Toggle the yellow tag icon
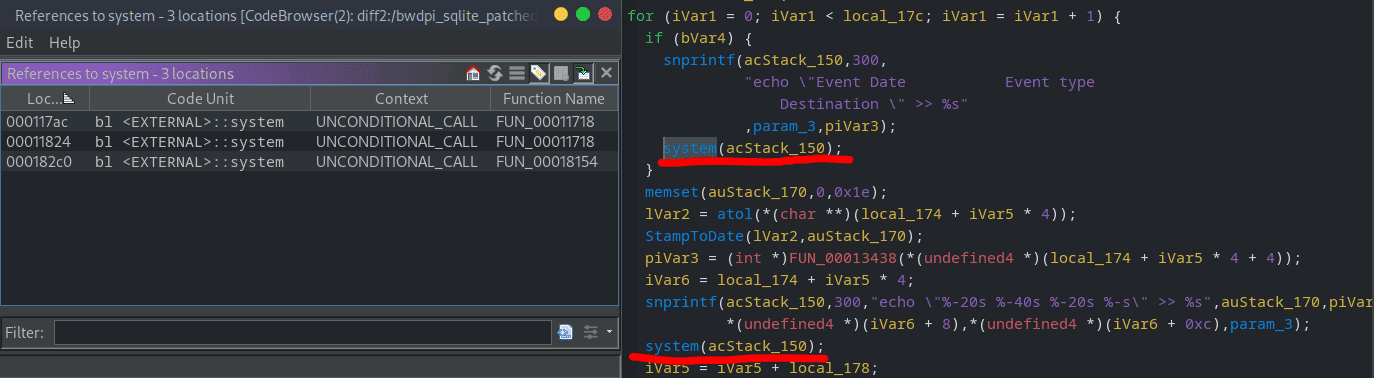 tap(539, 74)
